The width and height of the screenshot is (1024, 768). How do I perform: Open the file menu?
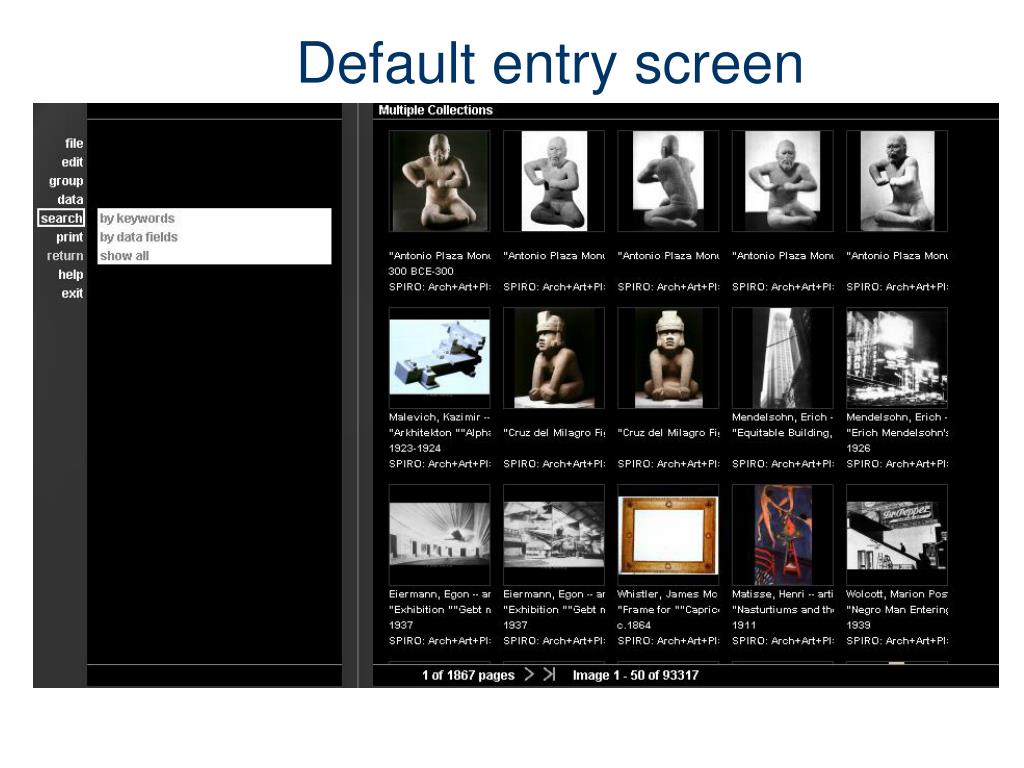pos(74,143)
